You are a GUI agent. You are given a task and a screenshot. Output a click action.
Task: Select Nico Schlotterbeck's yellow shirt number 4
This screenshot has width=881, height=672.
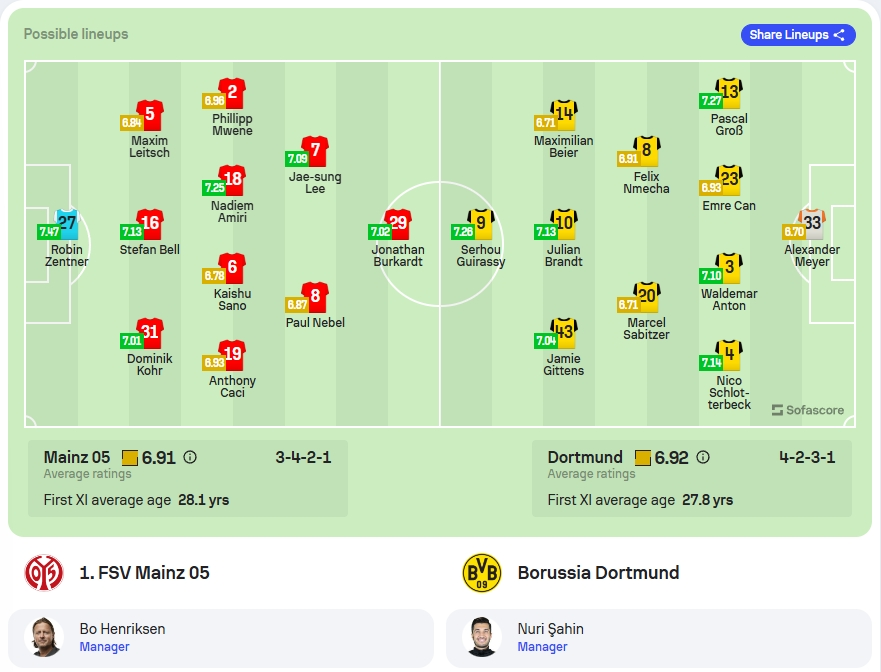[x=730, y=355]
